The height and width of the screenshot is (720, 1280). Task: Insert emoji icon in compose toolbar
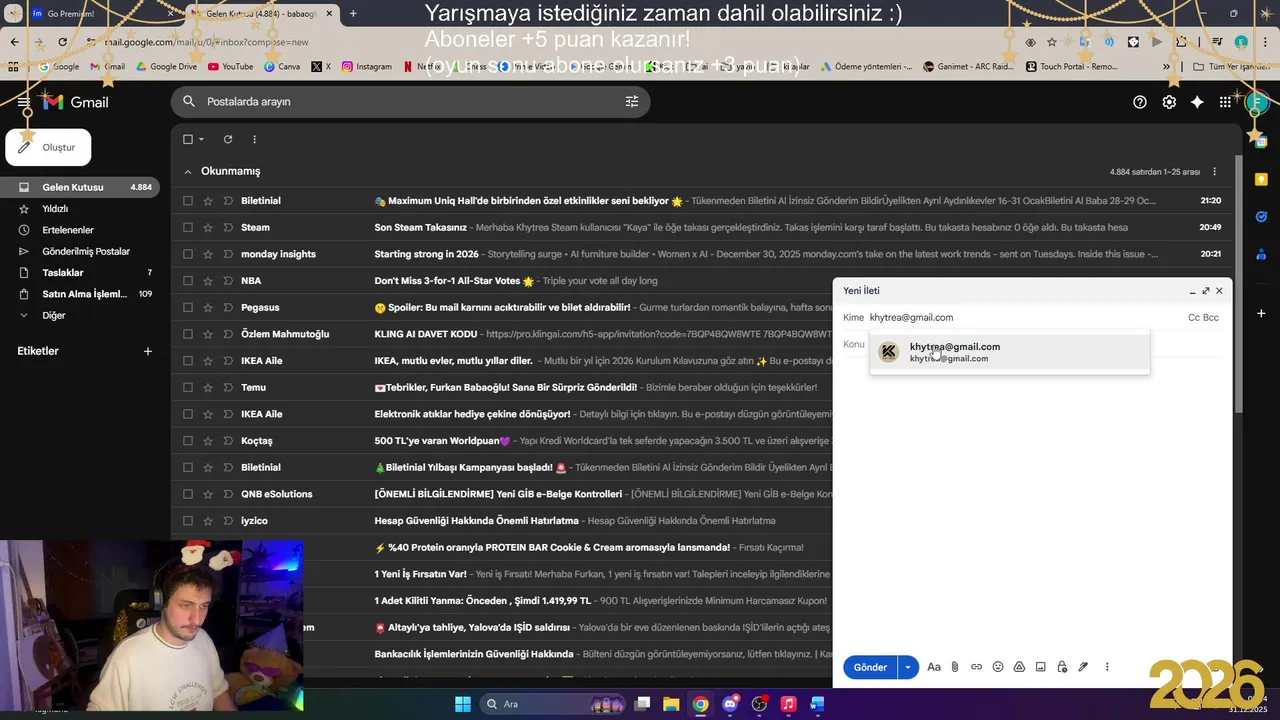coord(998,667)
